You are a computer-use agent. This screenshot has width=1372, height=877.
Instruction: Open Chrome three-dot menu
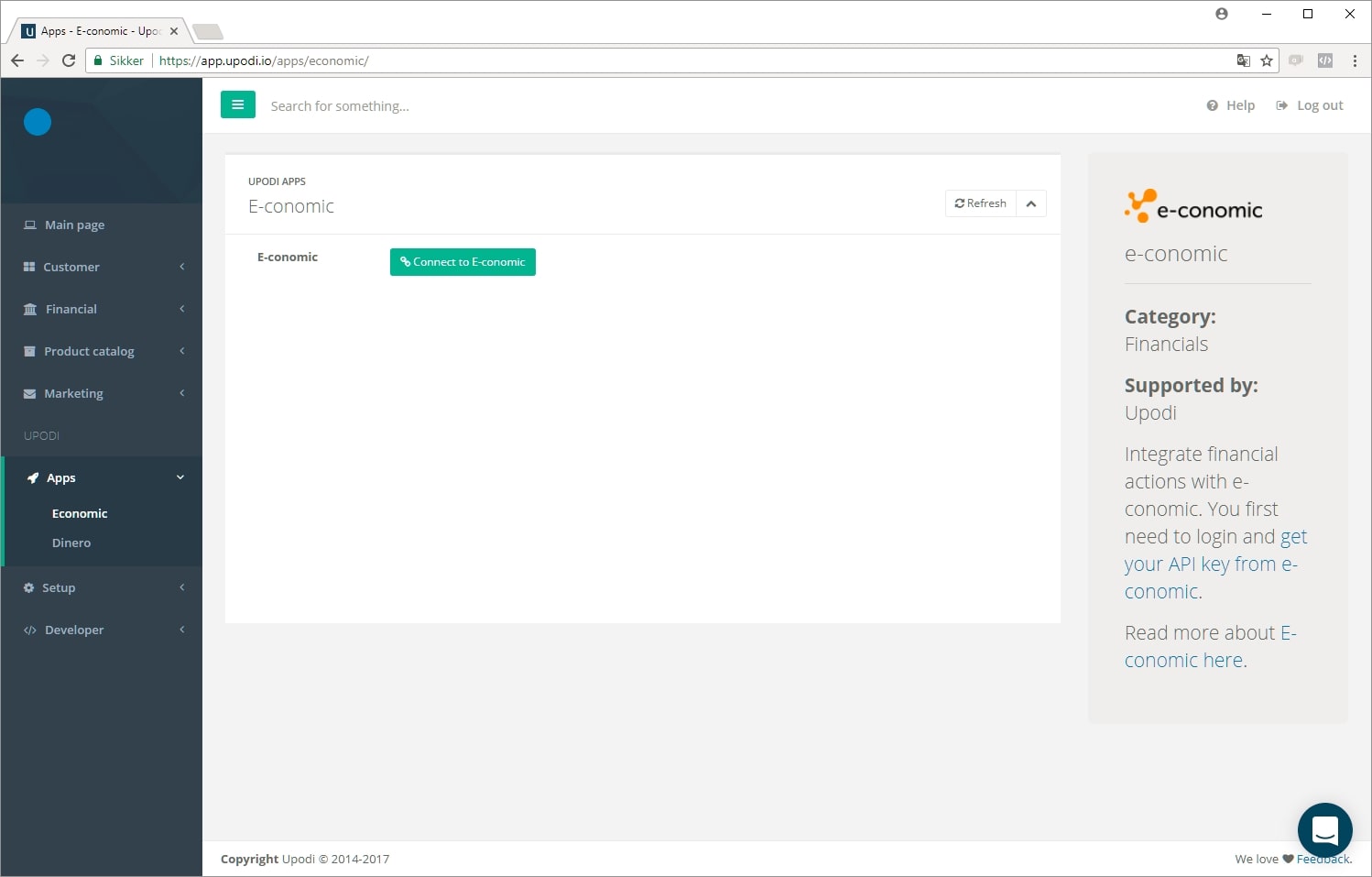point(1355,60)
